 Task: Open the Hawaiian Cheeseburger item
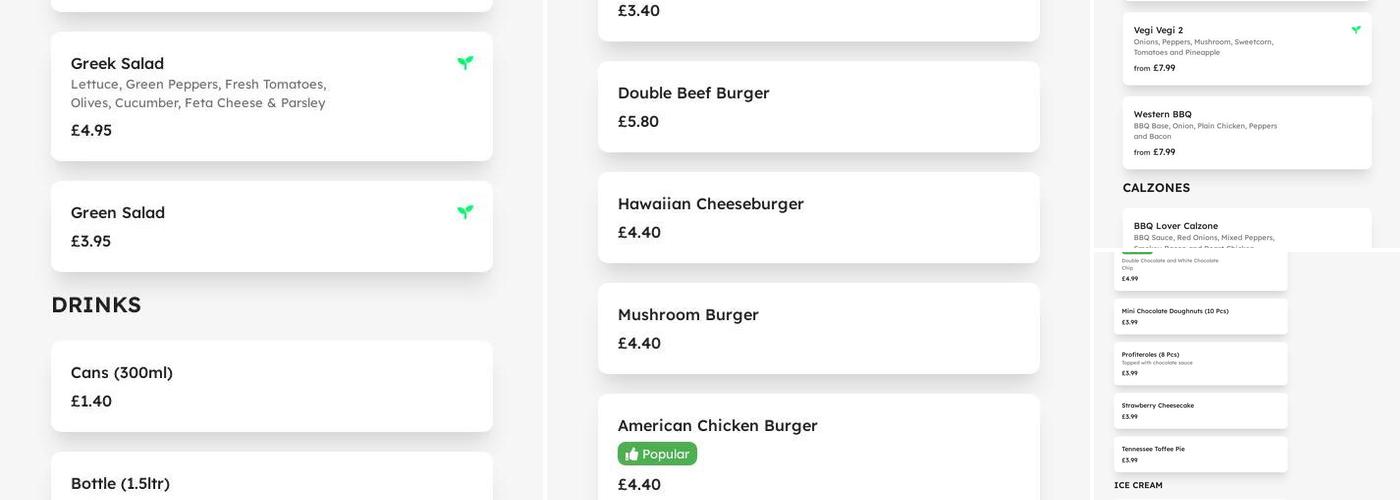(x=818, y=217)
